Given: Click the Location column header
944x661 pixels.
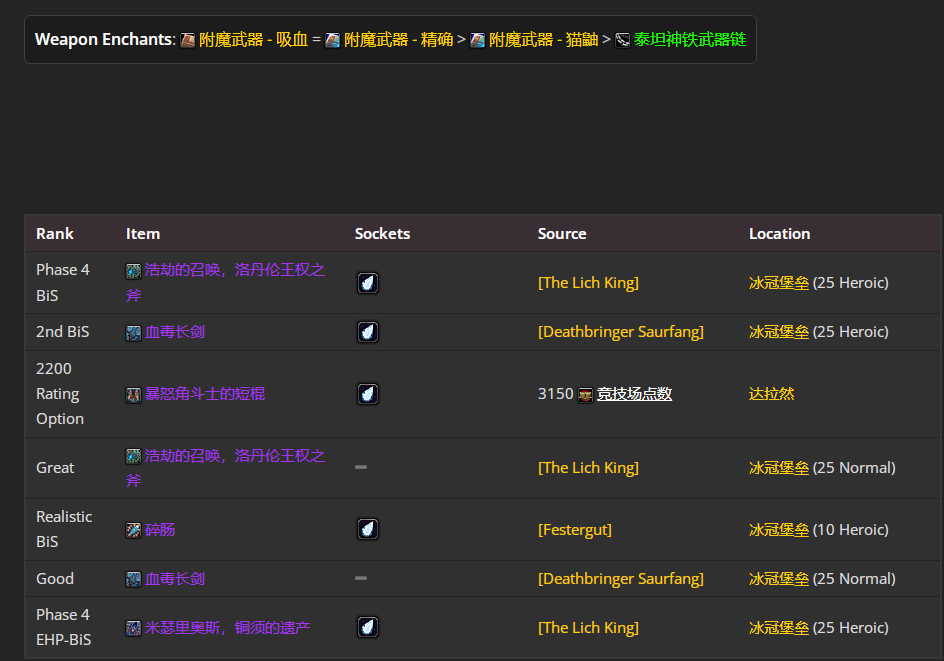Looking at the screenshot, I should click(x=779, y=234).
